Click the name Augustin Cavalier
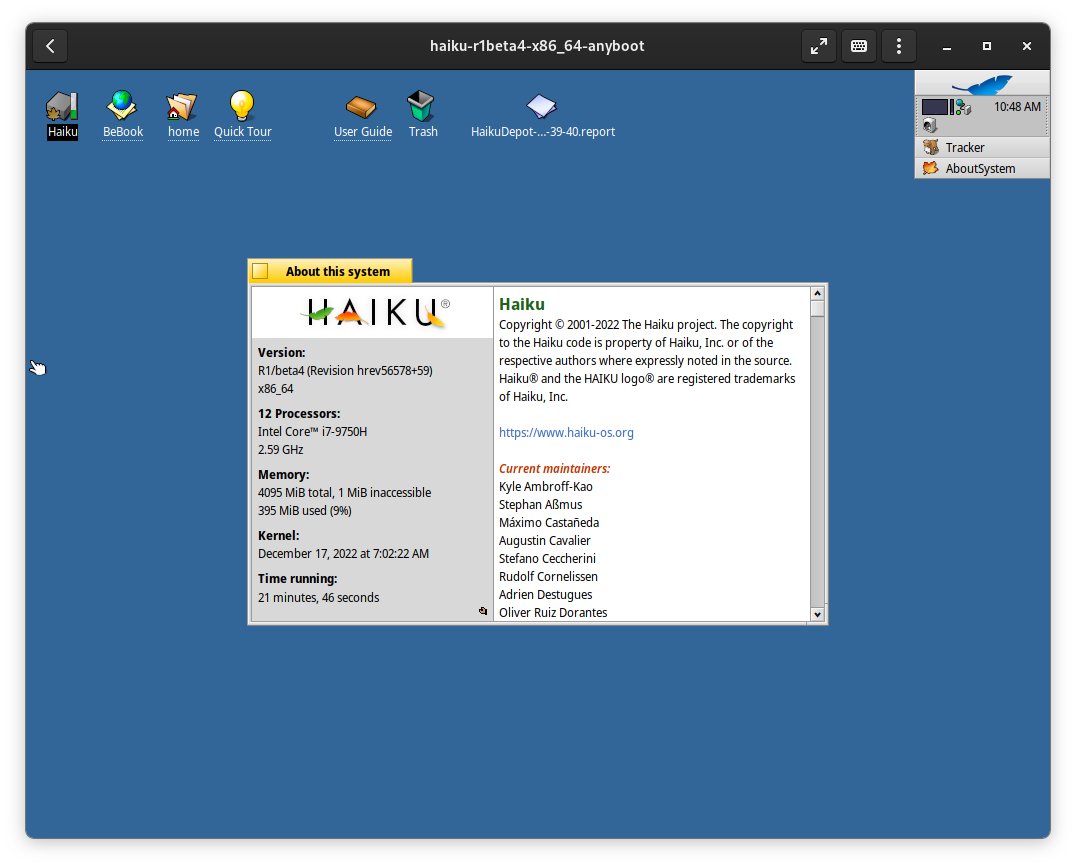Viewport: 1076px width, 867px height. (544, 540)
